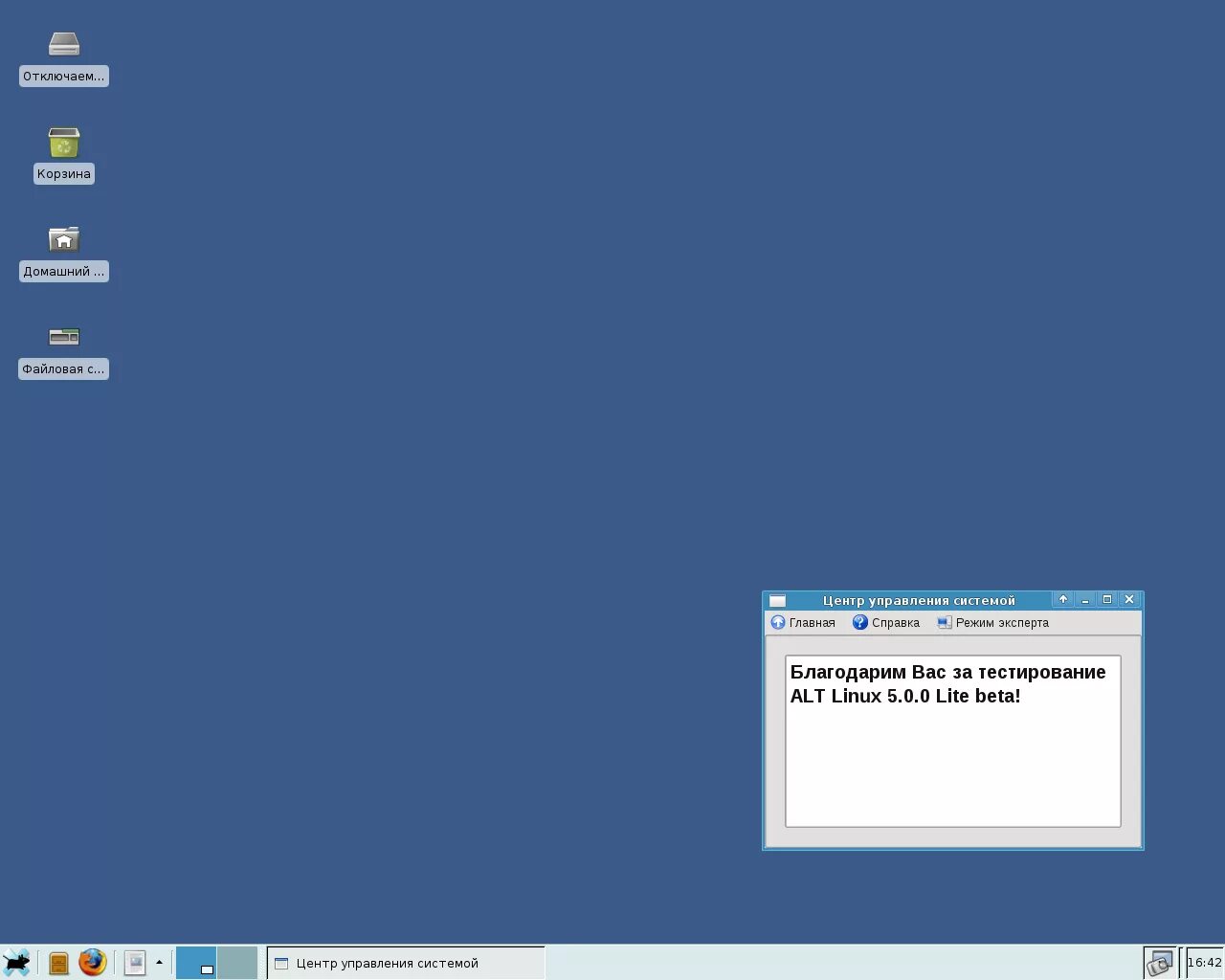Shade window with the up-arrow title button
This screenshot has width=1225, height=980.
[x=1062, y=600]
